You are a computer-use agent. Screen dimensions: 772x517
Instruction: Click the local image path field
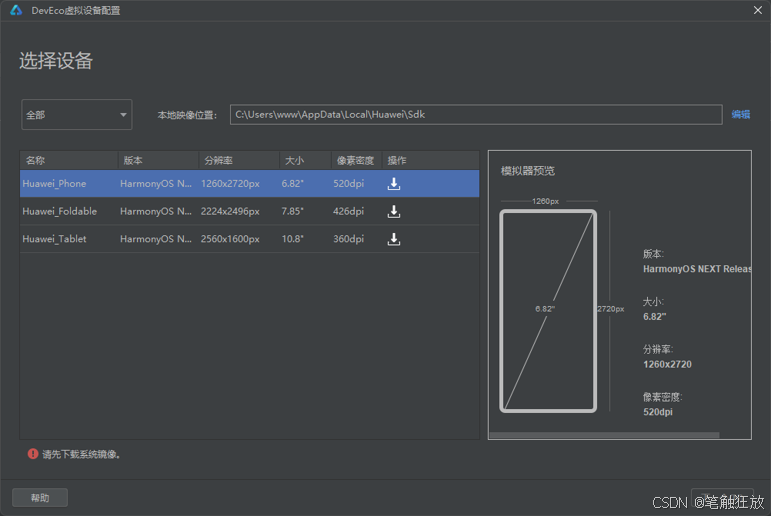pos(476,114)
